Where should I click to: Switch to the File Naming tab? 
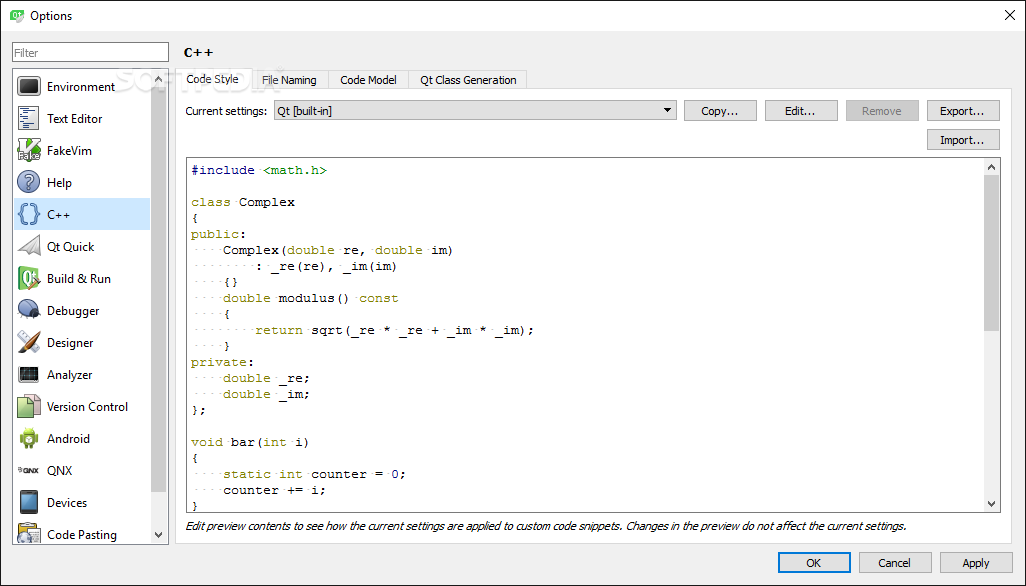(289, 80)
